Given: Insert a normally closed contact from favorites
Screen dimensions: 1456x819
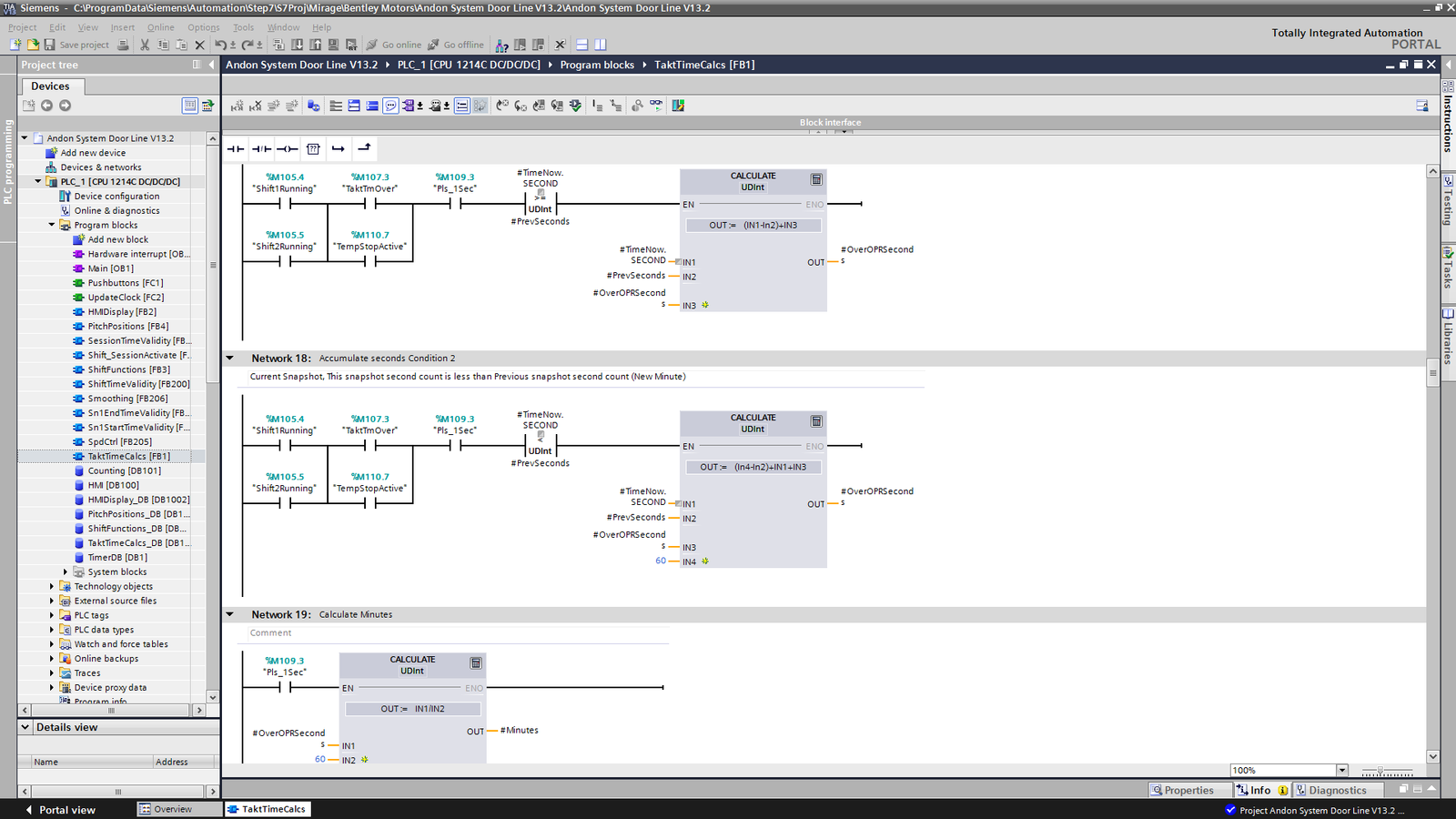Looking at the screenshot, I should (262, 148).
